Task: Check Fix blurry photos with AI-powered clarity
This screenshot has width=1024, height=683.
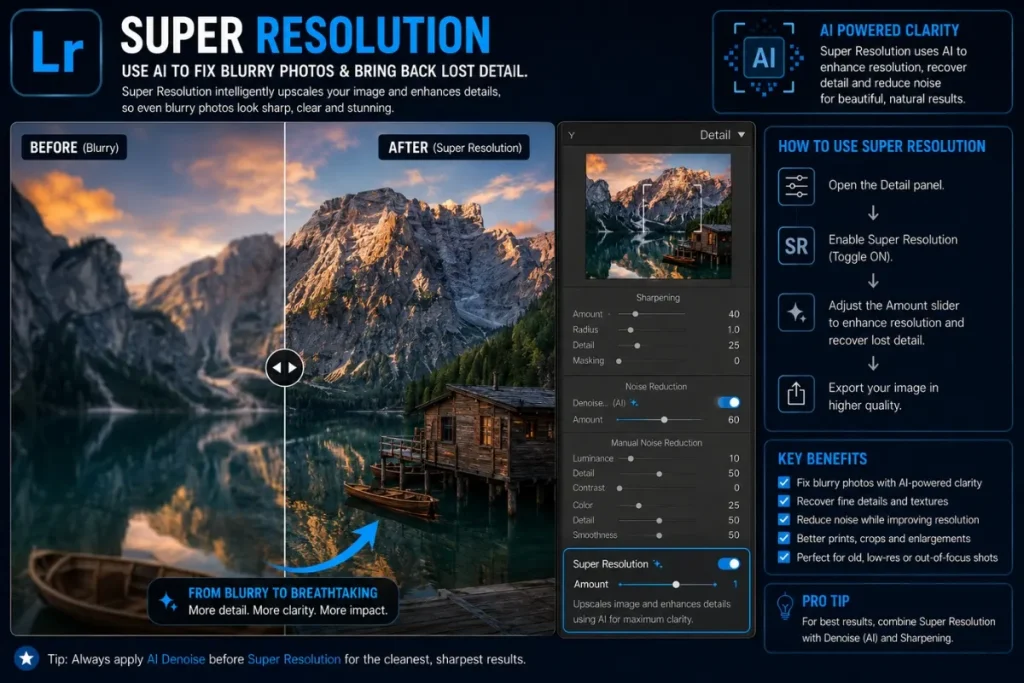Action: pos(784,483)
